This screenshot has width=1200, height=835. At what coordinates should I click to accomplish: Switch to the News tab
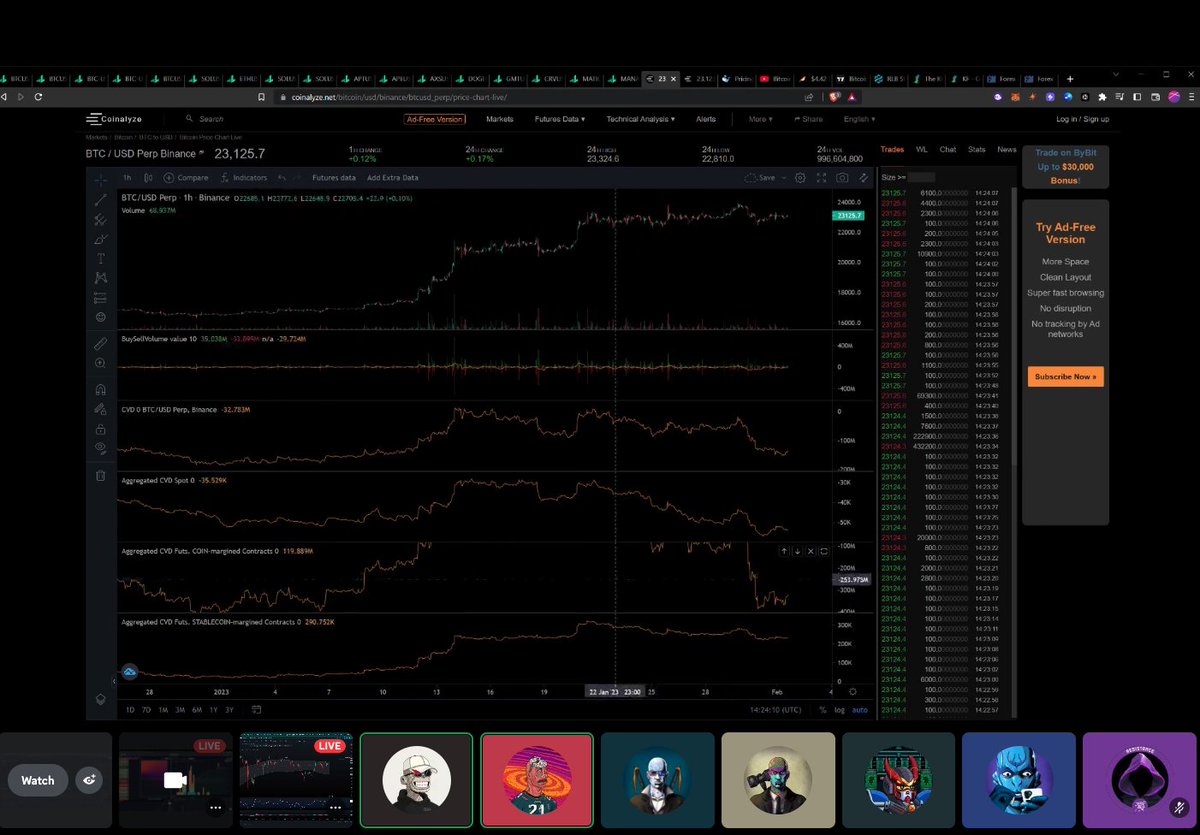pos(1006,149)
